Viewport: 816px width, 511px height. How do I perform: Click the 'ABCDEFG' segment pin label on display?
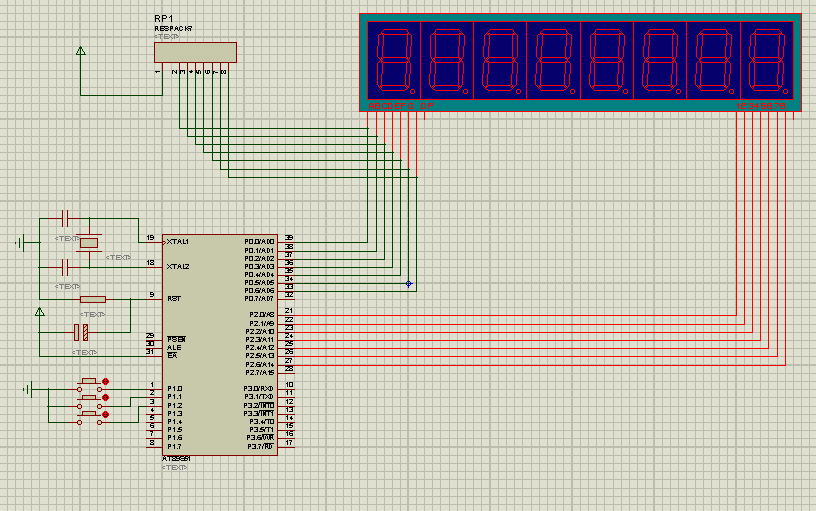391,106
